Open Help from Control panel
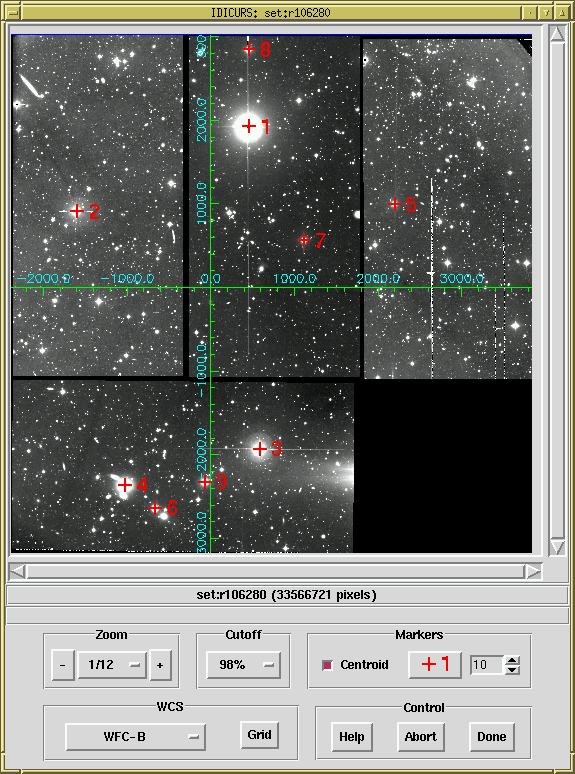 click(351, 737)
